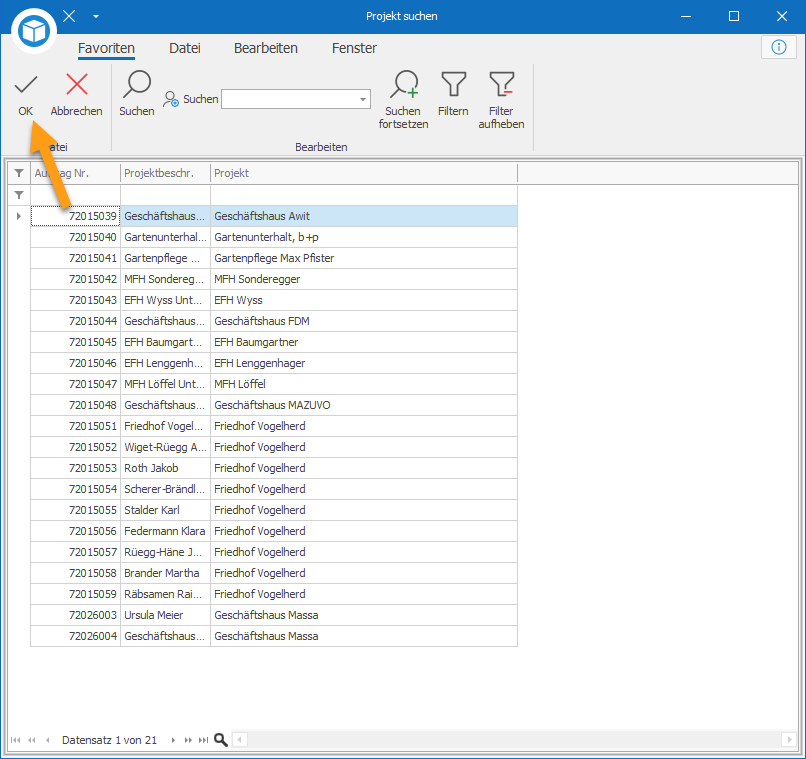Screen dimensions: 806x759
Task: Click the filter cell under Auftrag Nr.
Action: (x=75, y=195)
